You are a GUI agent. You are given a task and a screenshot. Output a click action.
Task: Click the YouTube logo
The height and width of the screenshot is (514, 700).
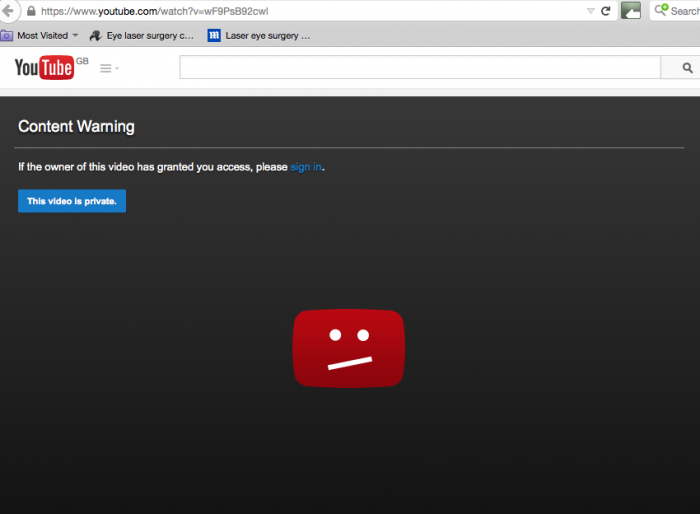44,67
